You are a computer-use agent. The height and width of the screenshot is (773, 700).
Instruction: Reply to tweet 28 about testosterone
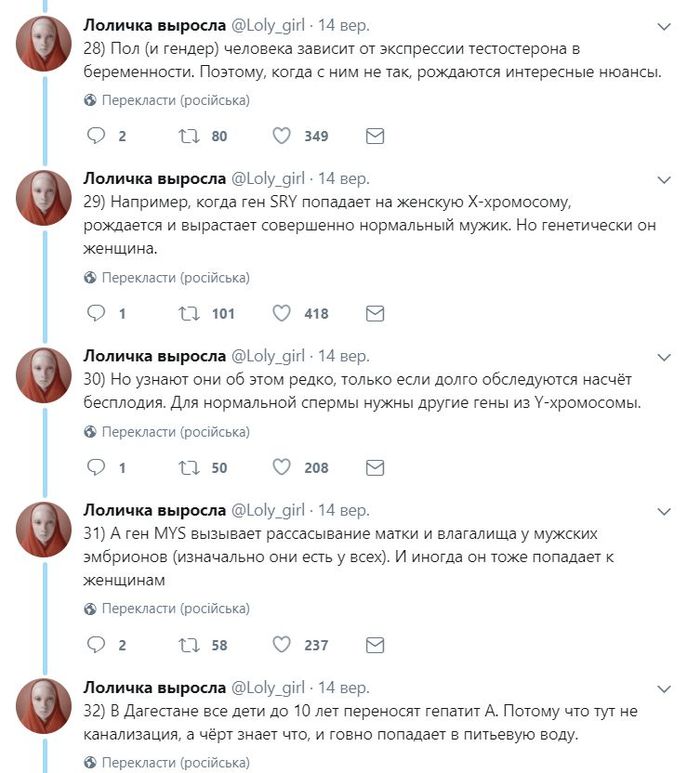tap(97, 136)
